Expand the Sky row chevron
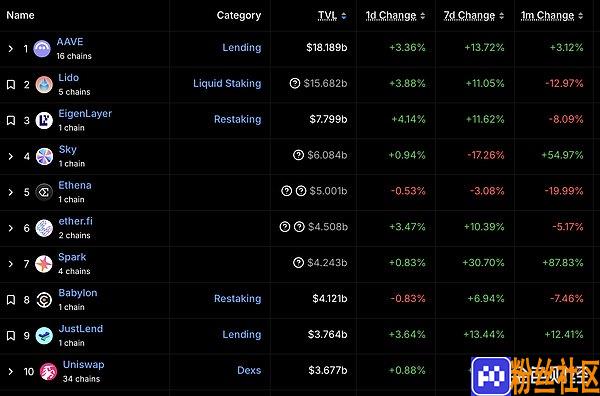The width and height of the screenshot is (600, 396). click(x=11, y=156)
